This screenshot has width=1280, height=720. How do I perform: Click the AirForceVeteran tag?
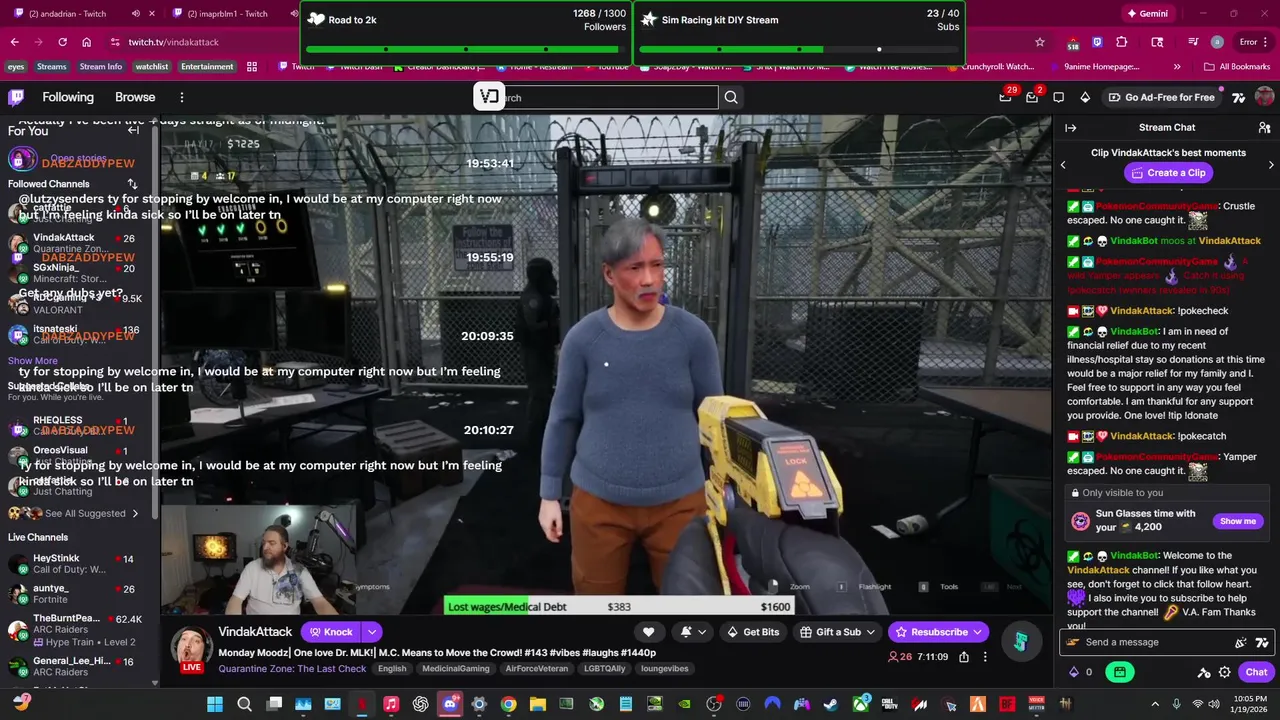click(537, 669)
